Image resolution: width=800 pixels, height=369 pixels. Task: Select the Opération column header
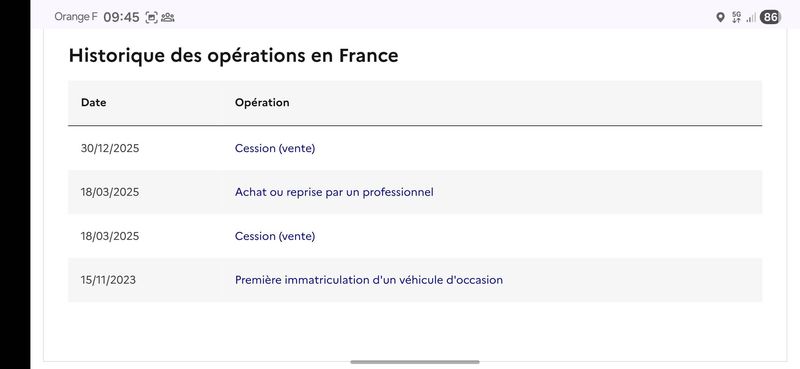pos(262,102)
